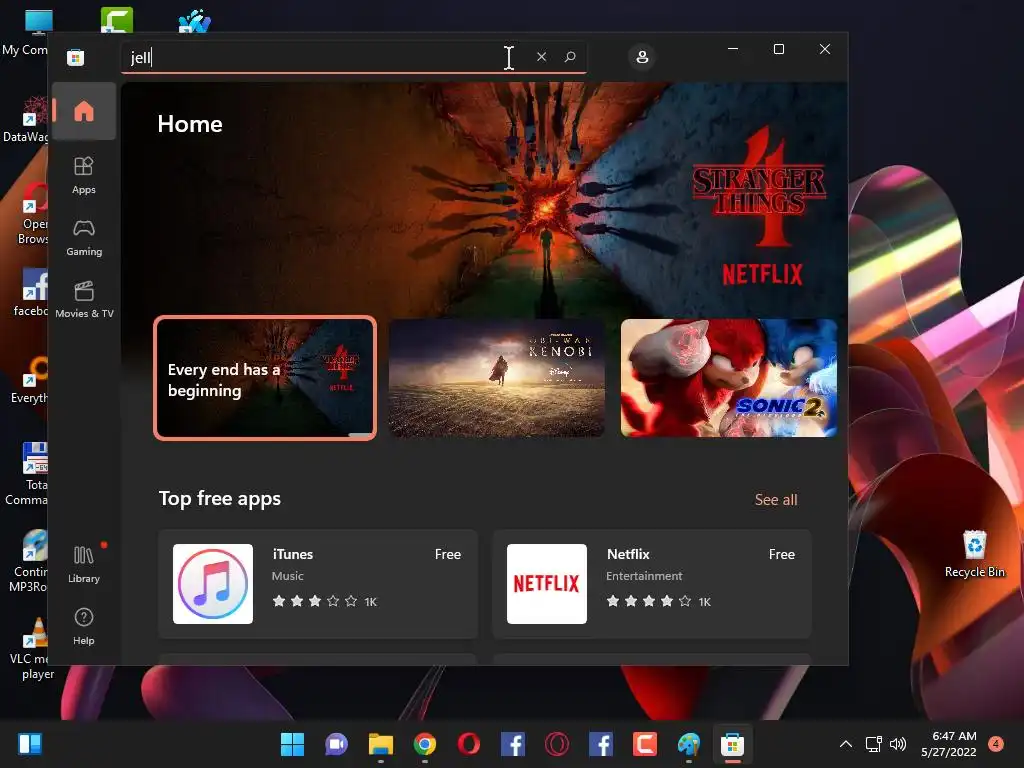Image resolution: width=1024 pixels, height=768 pixels.
Task: Click See all for Top free apps
Action: (776, 500)
